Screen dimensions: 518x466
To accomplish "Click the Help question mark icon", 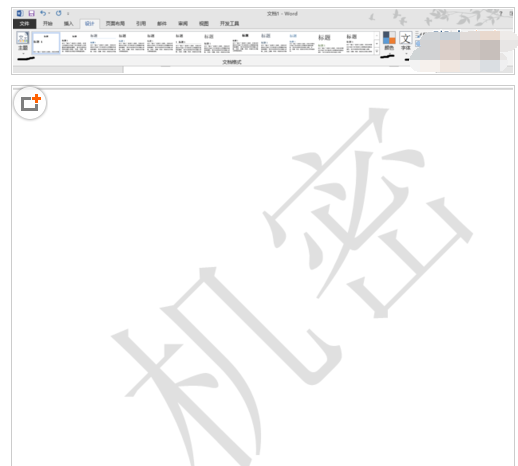I will (501, 14).
